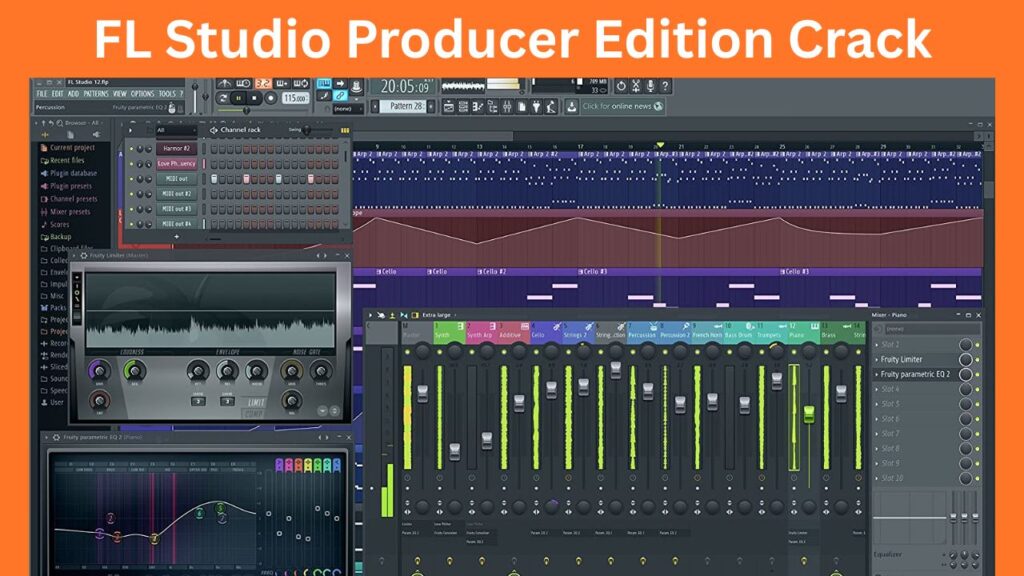Click the purple Loudness gain knob
The width and height of the screenshot is (1024, 576).
[x=99, y=371]
